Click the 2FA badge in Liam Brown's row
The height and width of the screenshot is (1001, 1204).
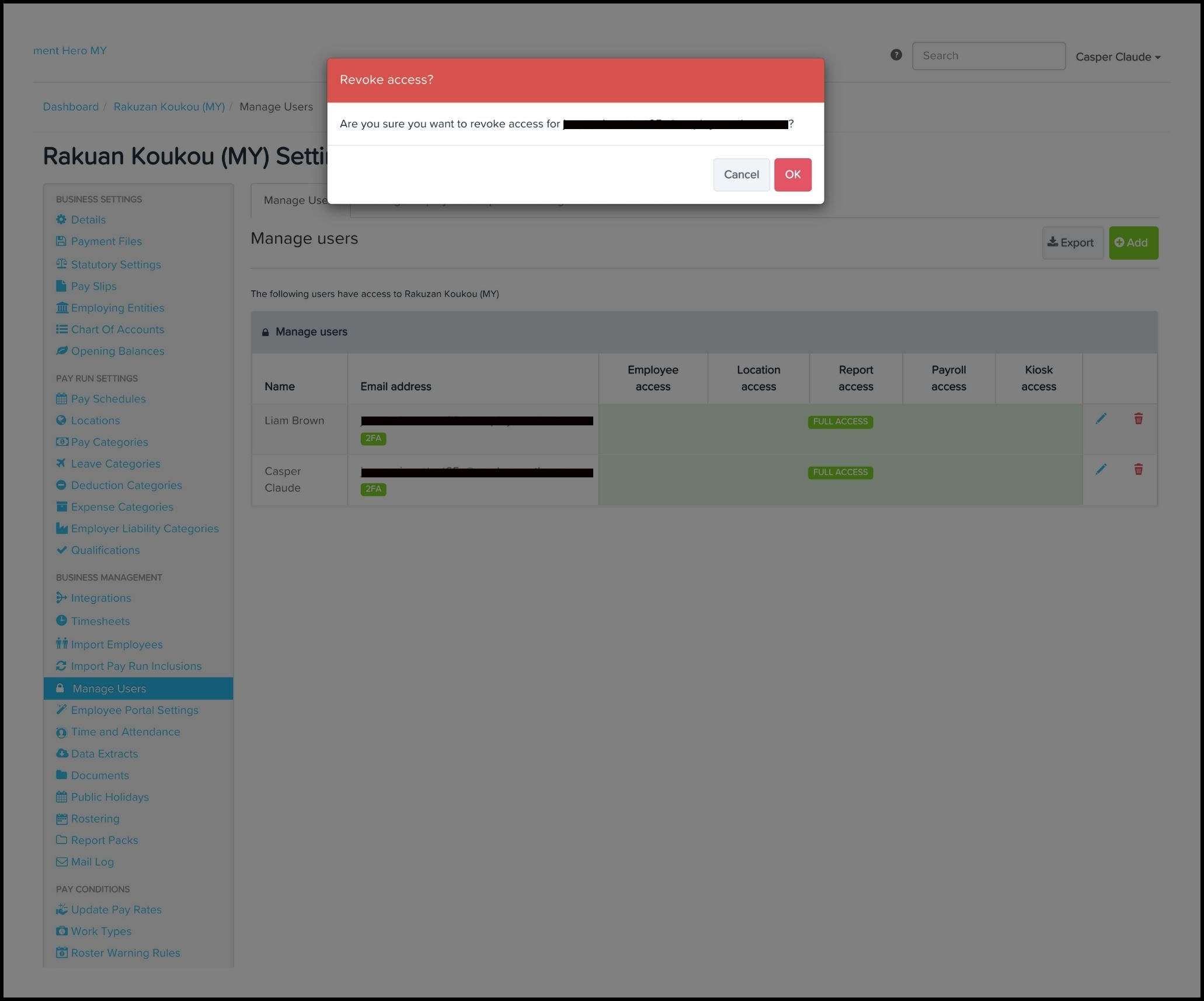[x=373, y=439]
